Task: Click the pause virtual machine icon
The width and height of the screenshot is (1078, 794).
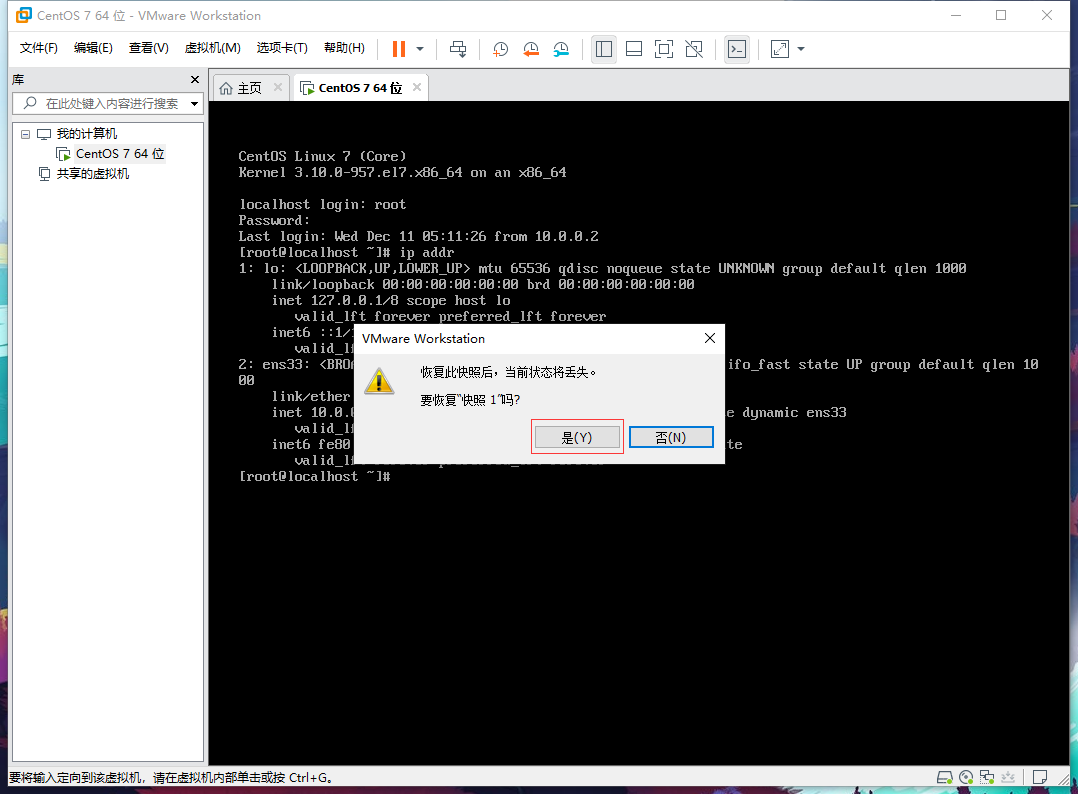Action: tap(399, 49)
